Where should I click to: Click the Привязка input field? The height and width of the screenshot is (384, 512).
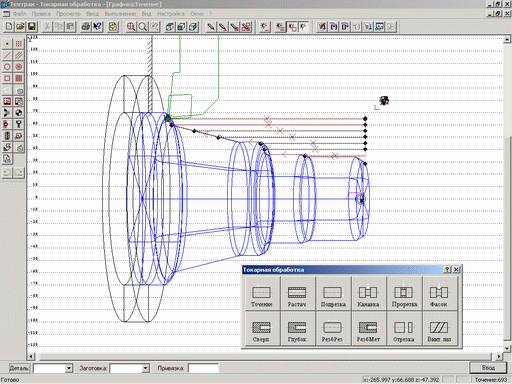tap(203, 368)
